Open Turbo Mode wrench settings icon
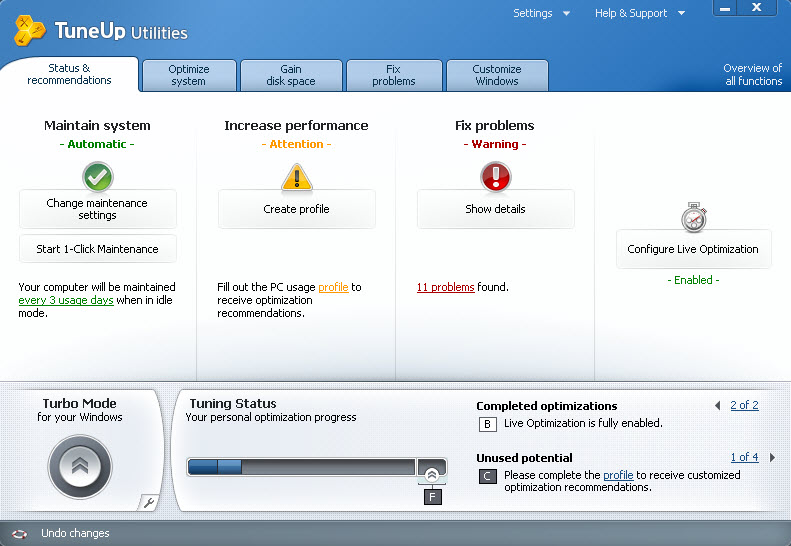This screenshot has height=546, width=791. (x=149, y=503)
